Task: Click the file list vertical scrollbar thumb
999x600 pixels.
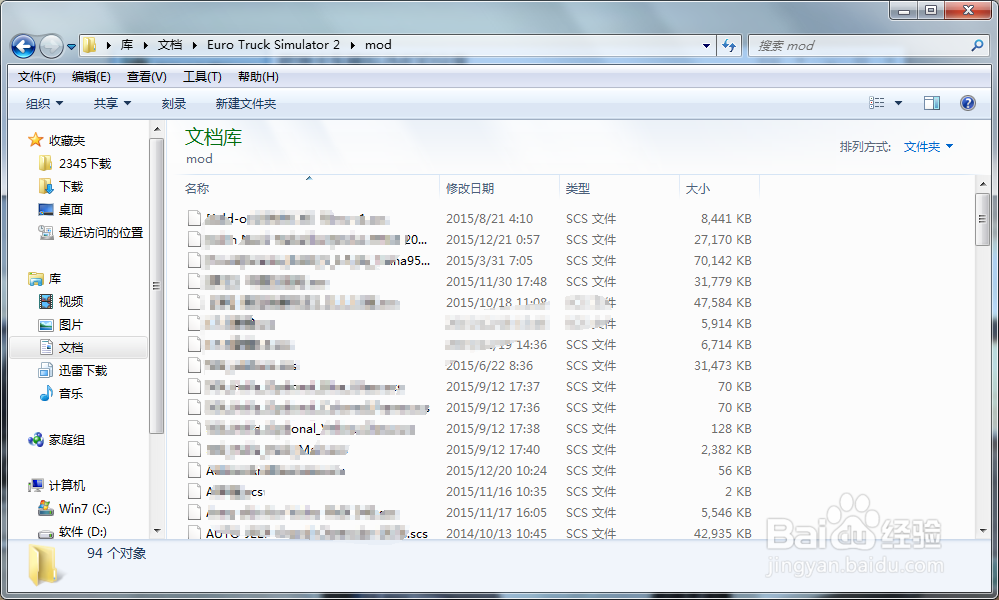Action: (982, 219)
